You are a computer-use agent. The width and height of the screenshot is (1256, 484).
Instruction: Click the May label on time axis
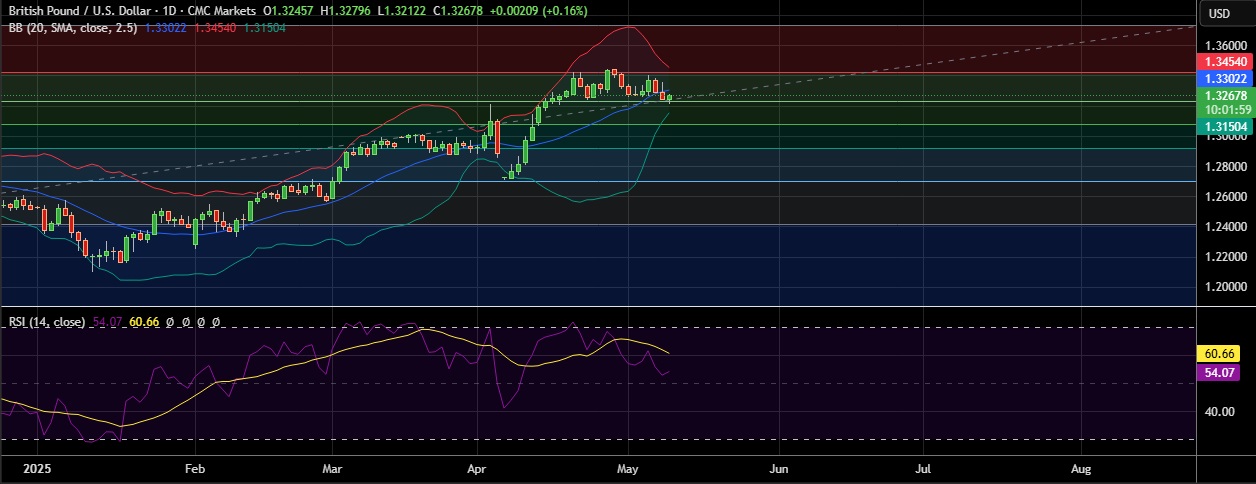628,467
